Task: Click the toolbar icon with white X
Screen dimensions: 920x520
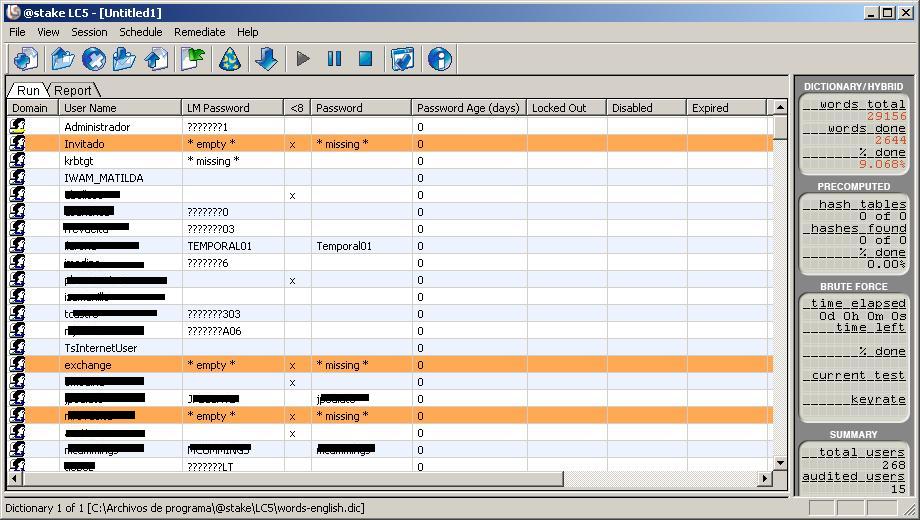Action: [94, 60]
